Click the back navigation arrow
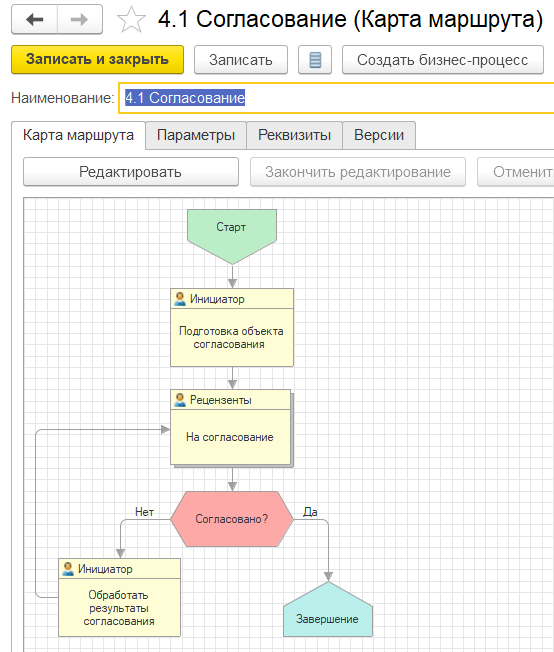The image size is (554, 652). point(35,19)
